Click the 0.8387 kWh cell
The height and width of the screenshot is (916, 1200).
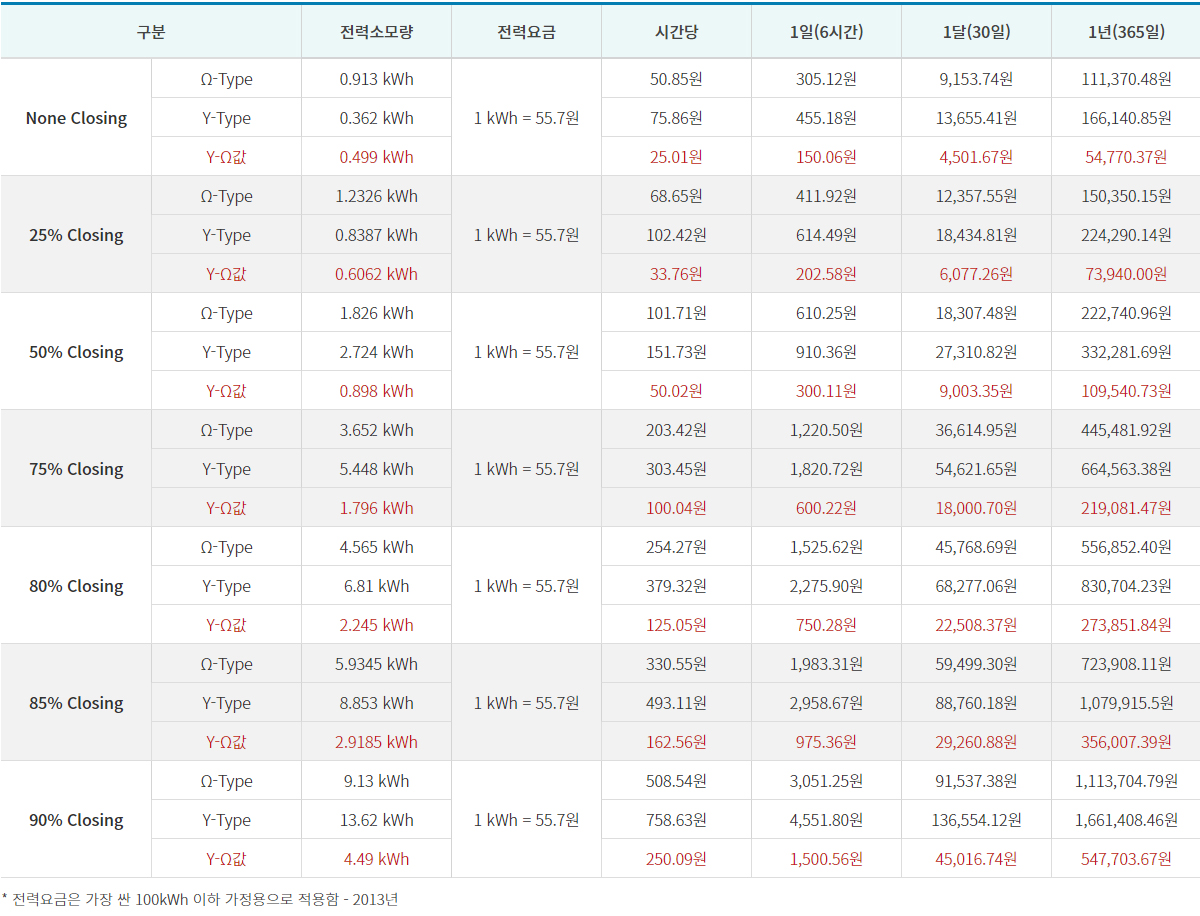tap(376, 235)
